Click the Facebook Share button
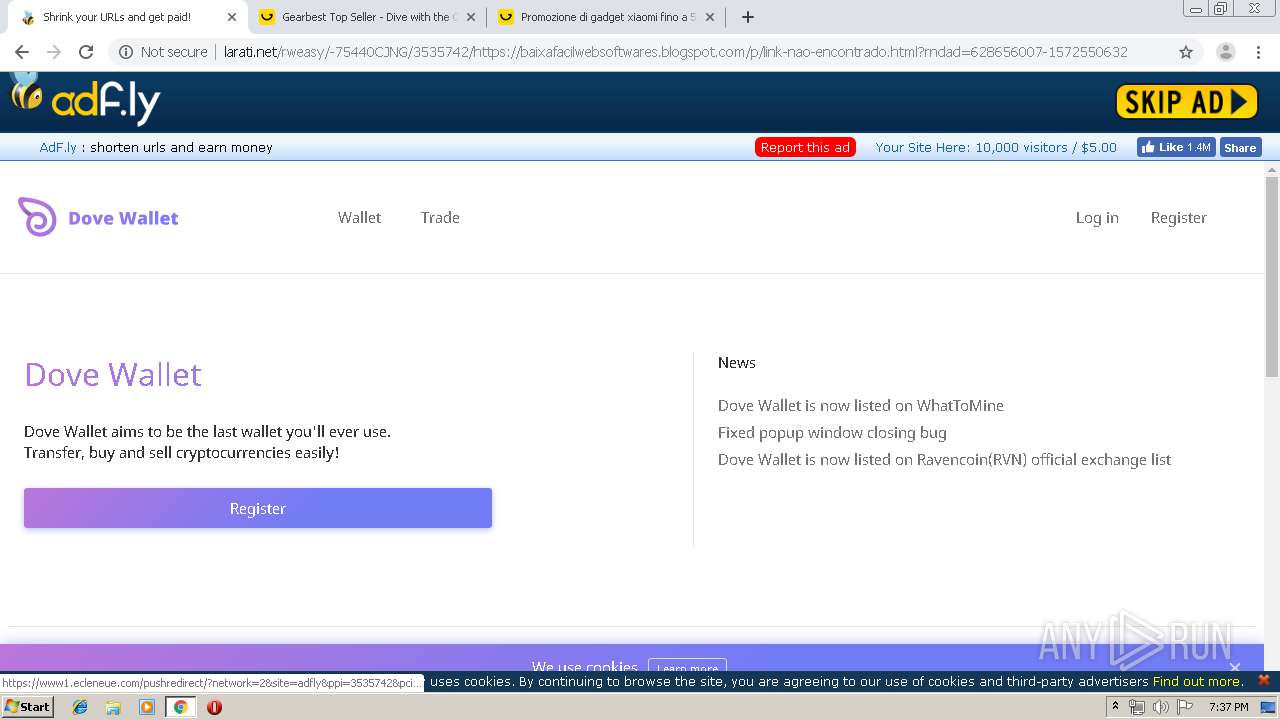1280x720 pixels. click(x=1240, y=147)
